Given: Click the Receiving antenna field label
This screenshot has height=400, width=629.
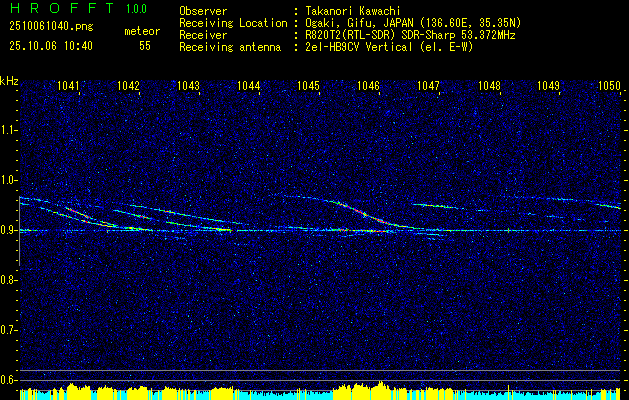Looking at the screenshot, I should click(230, 48).
